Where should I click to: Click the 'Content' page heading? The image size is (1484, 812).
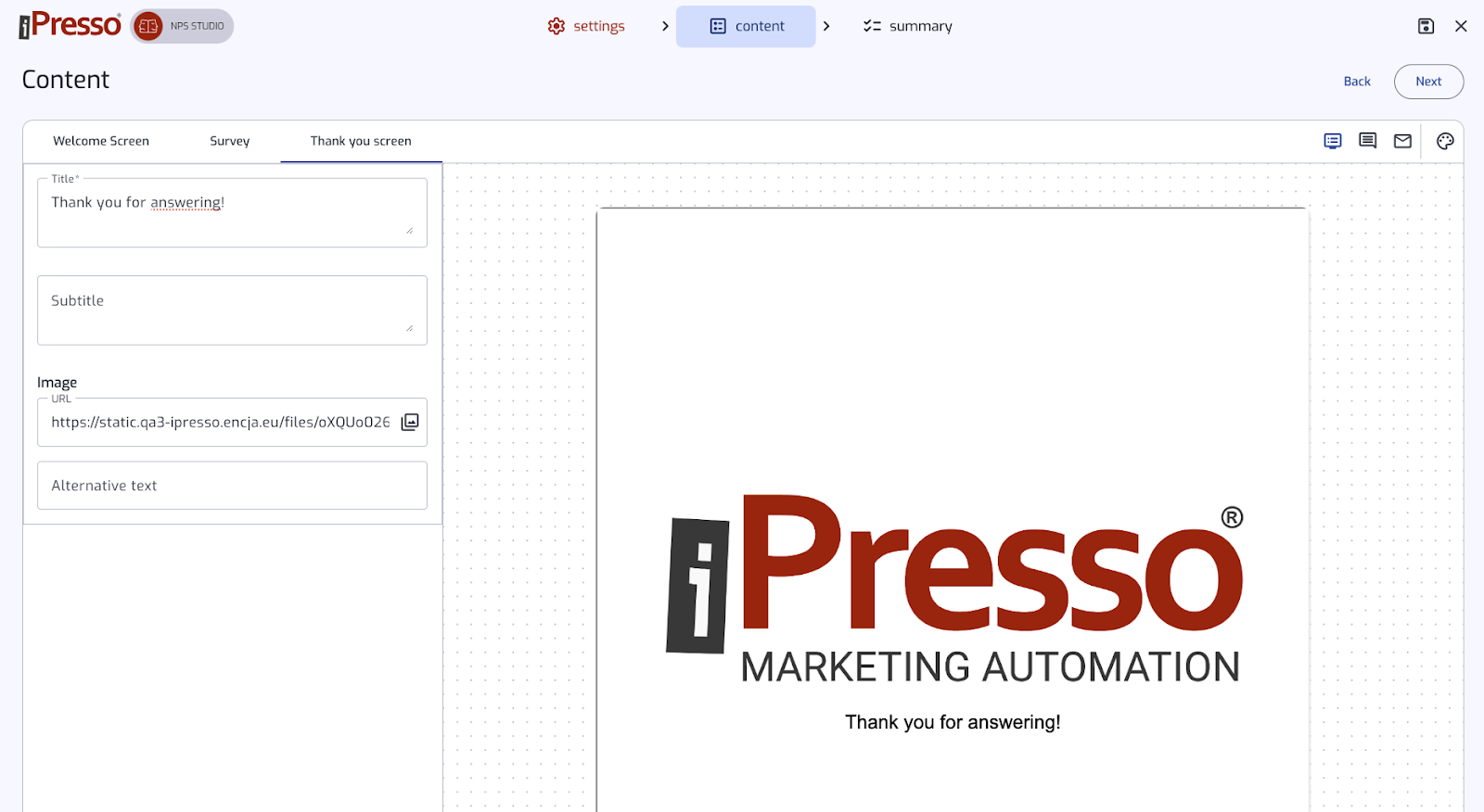point(66,80)
